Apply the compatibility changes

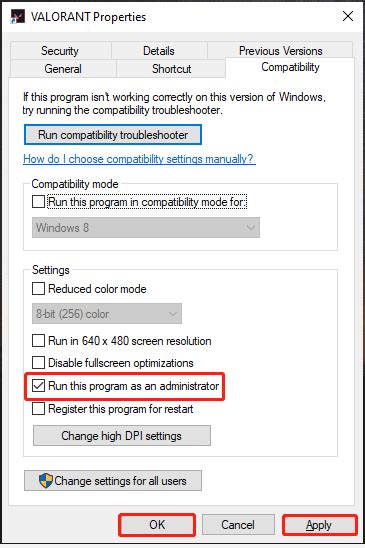pos(319,525)
